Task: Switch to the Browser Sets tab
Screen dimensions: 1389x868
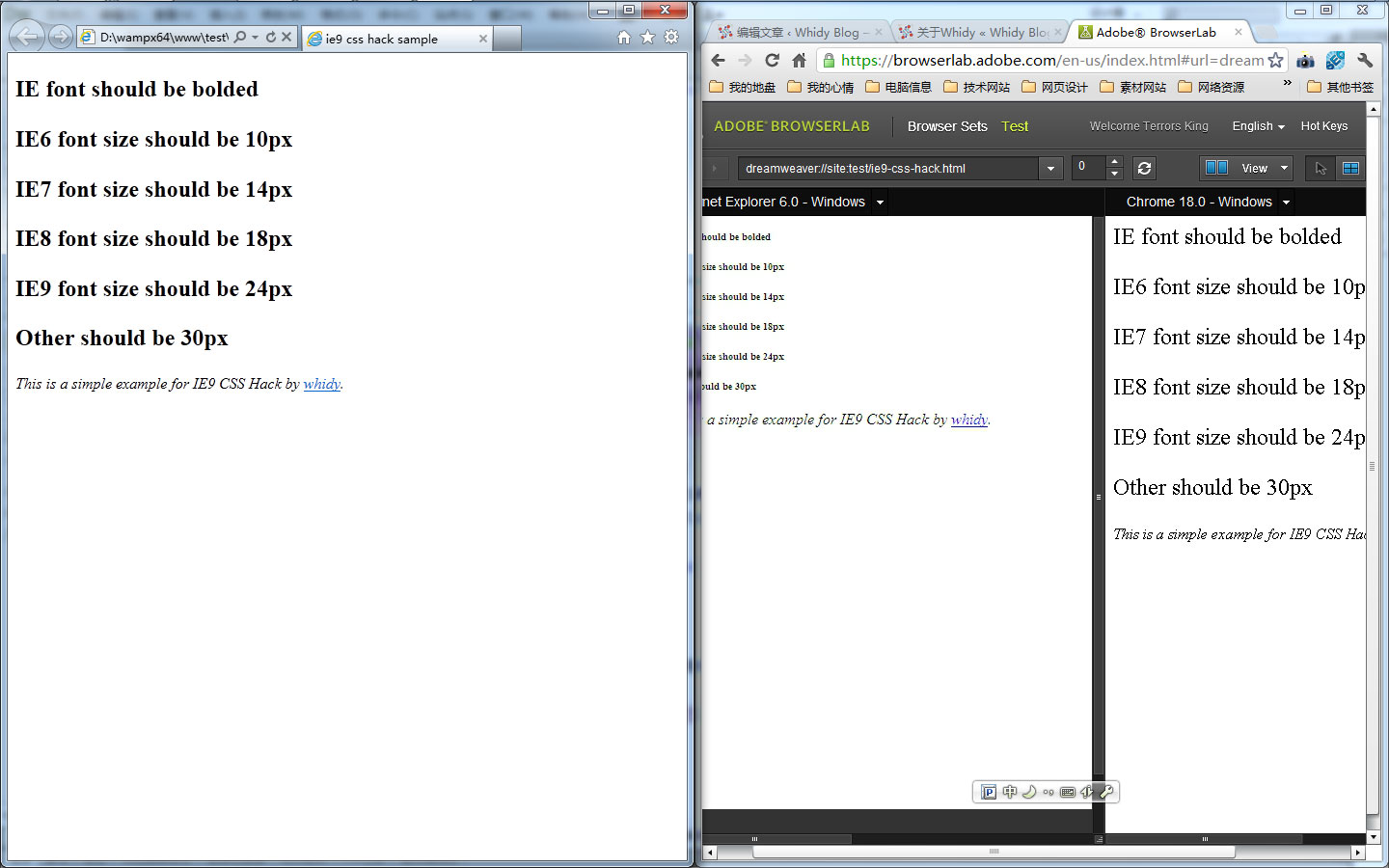Action: click(946, 126)
